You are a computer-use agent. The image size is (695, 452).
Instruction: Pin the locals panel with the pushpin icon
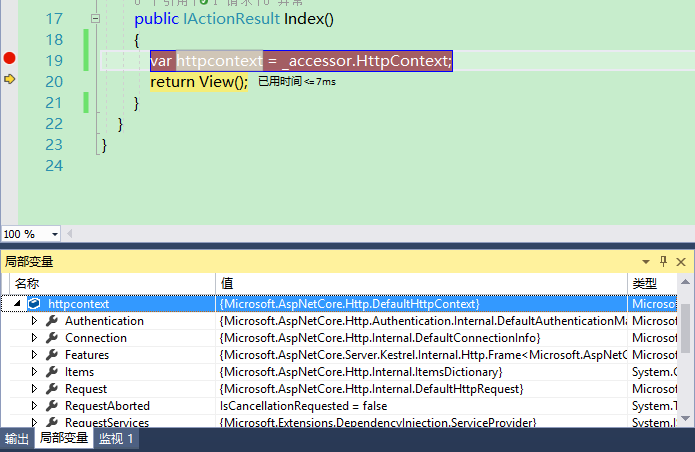[x=664, y=261]
